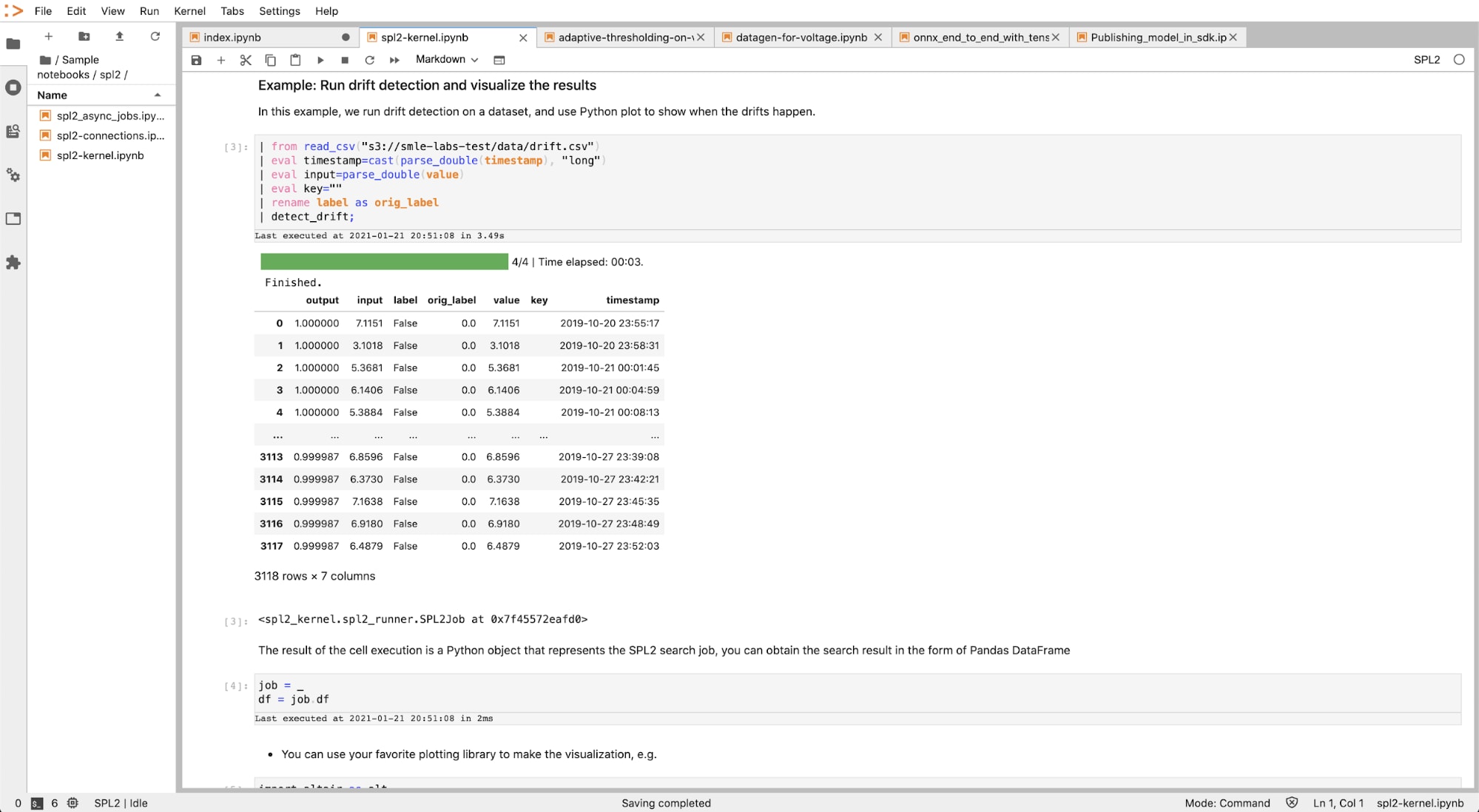Open the Run menu
The image size is (1479, 812).
pos(149,11)
